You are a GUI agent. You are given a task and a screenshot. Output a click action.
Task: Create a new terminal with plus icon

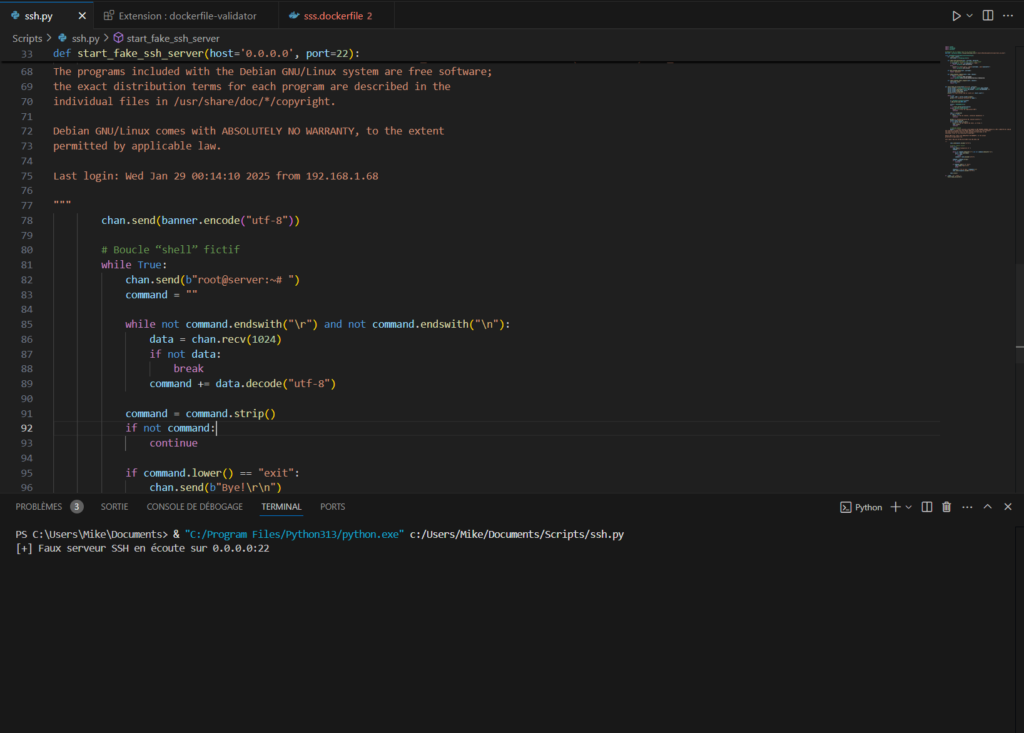point(895,507)
